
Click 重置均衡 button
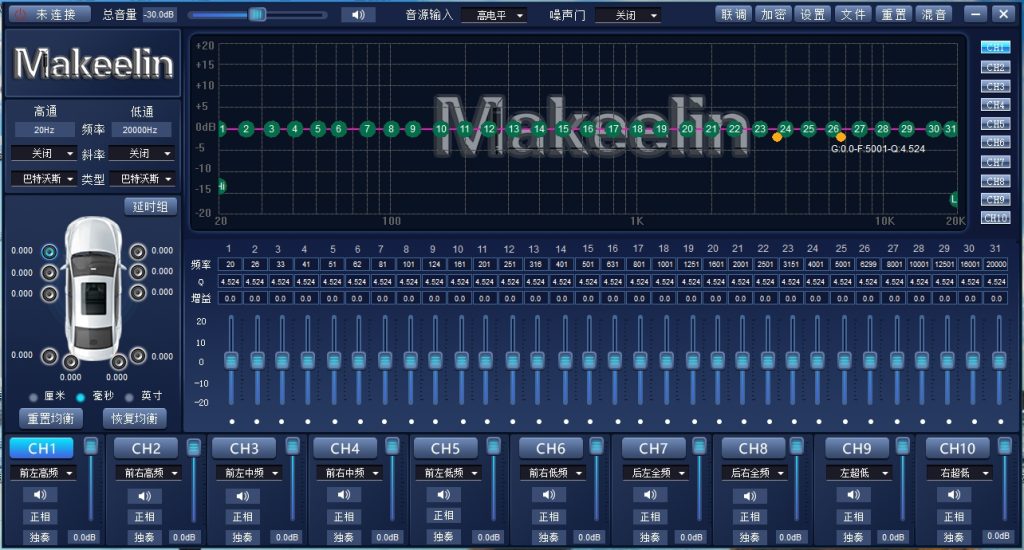(50, 418)
